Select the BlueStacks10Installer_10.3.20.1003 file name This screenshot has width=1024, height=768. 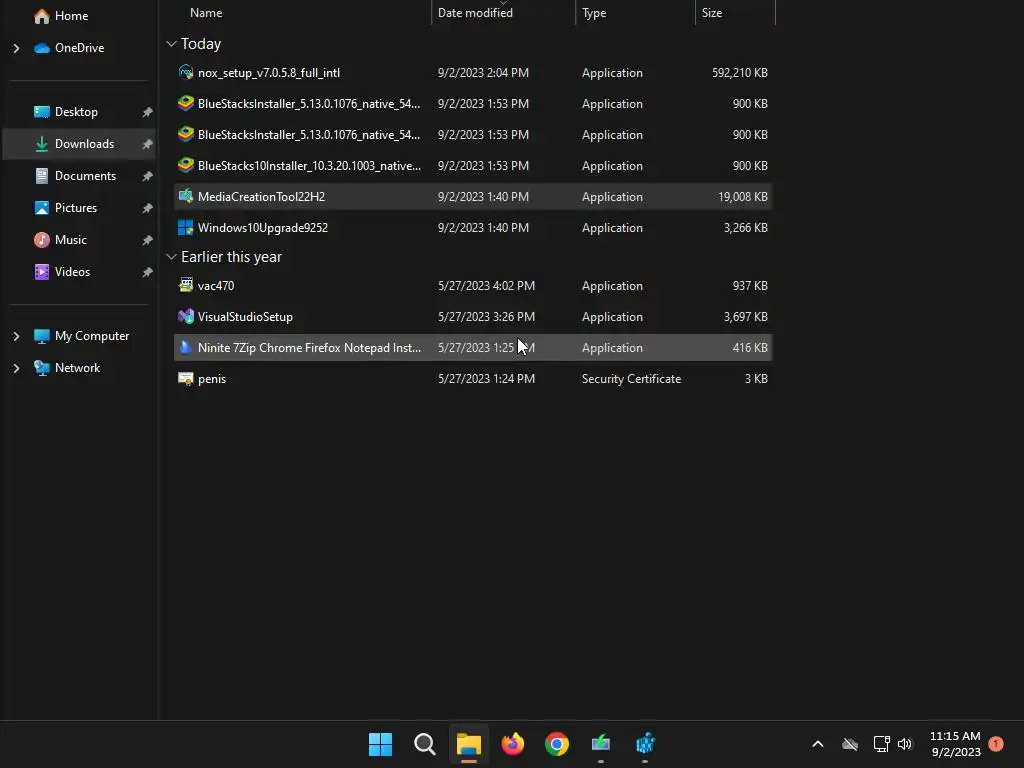(309, 166)
